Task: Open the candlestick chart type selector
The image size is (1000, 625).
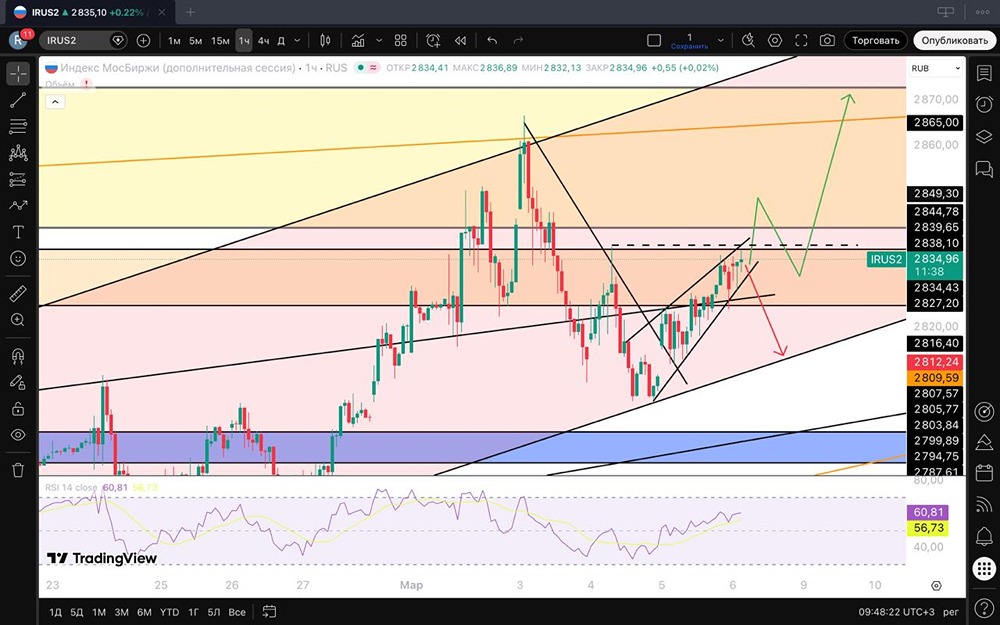Action: pyautogui.click(x=325, y=40)
